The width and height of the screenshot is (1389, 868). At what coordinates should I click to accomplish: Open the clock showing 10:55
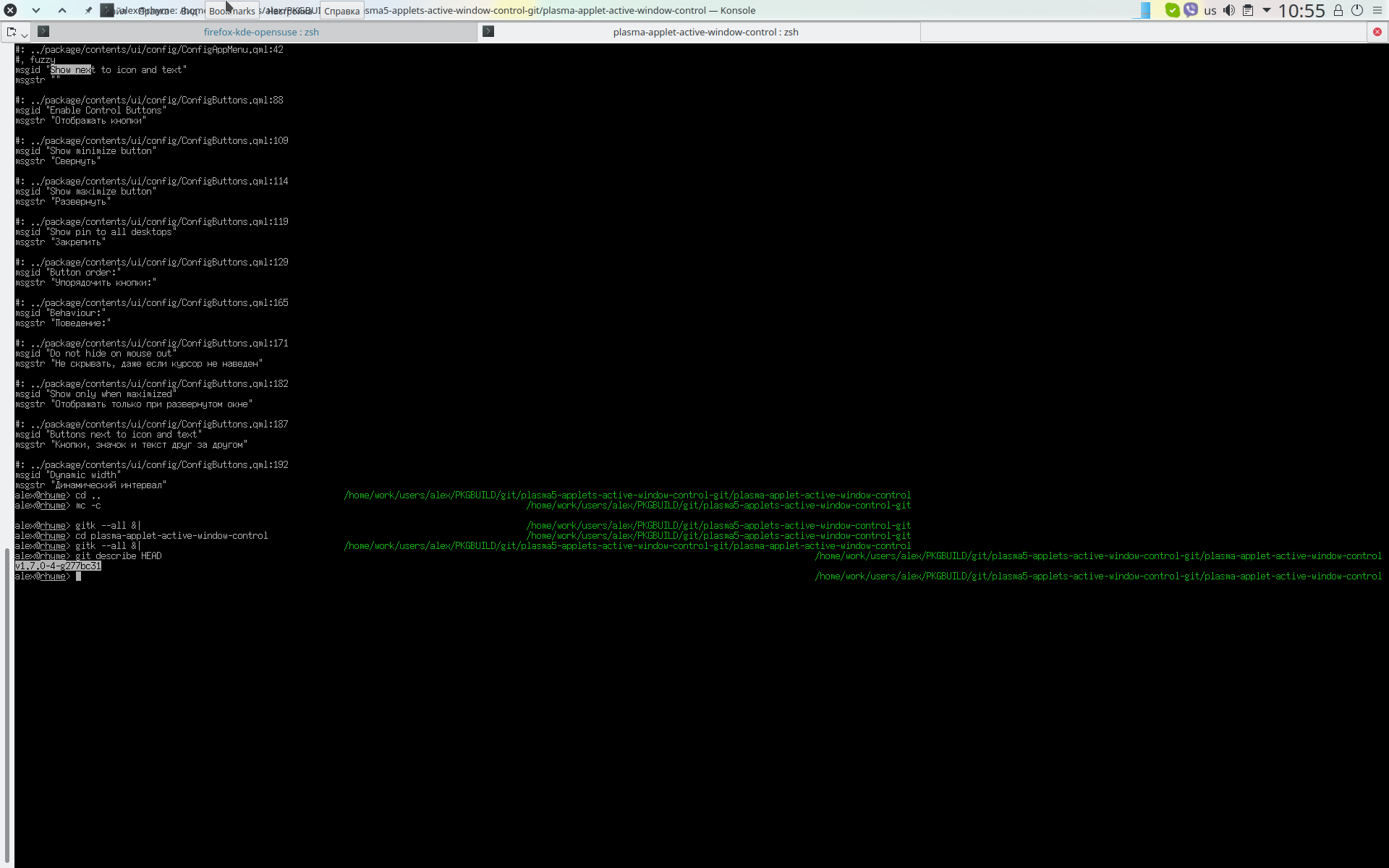click(1301, 11)
